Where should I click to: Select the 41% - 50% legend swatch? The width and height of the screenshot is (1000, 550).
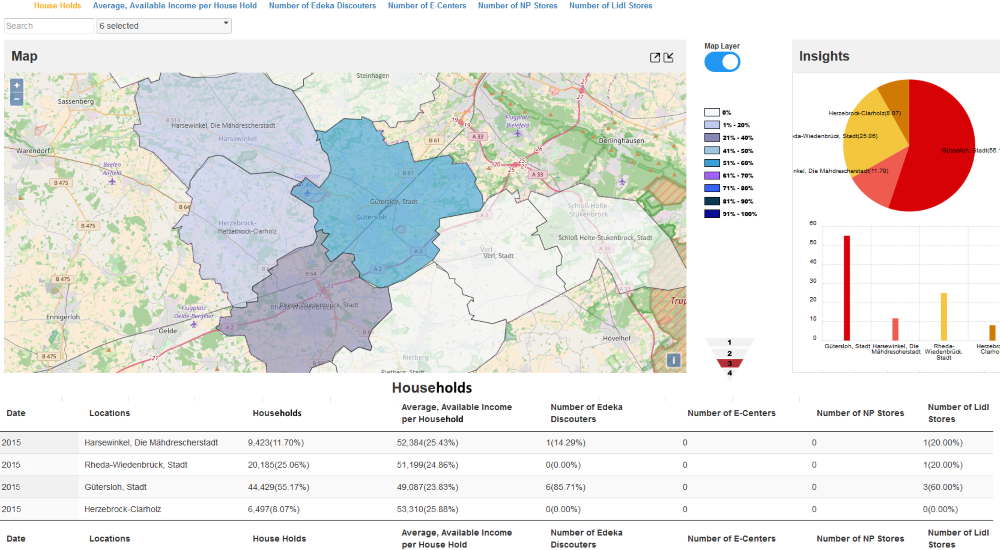click(x=712, y=151)
